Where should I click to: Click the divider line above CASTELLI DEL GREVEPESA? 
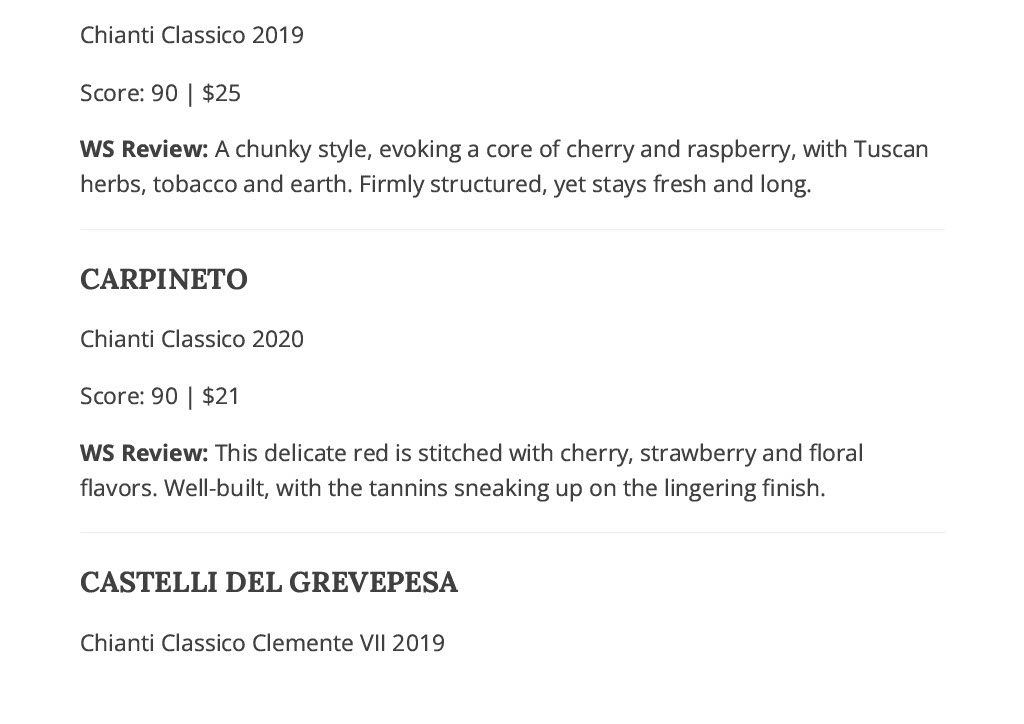click(512, 533)
